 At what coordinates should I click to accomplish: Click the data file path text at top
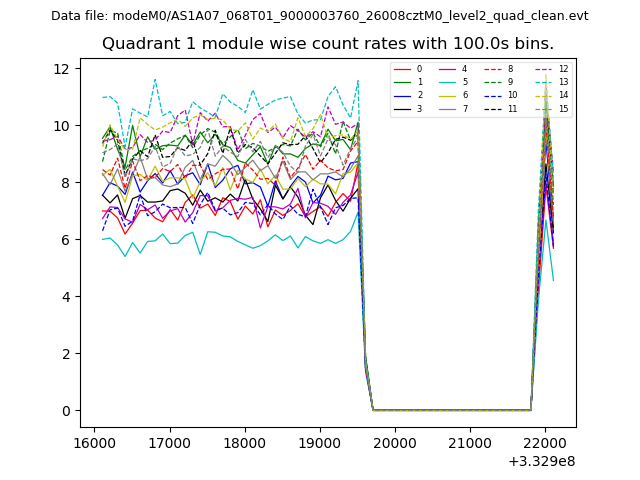(x=319, y=16)
